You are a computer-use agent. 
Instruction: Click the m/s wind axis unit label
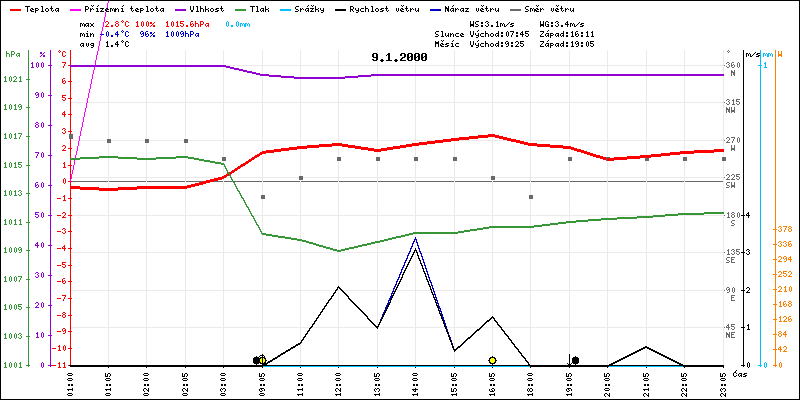click(753, 53)
